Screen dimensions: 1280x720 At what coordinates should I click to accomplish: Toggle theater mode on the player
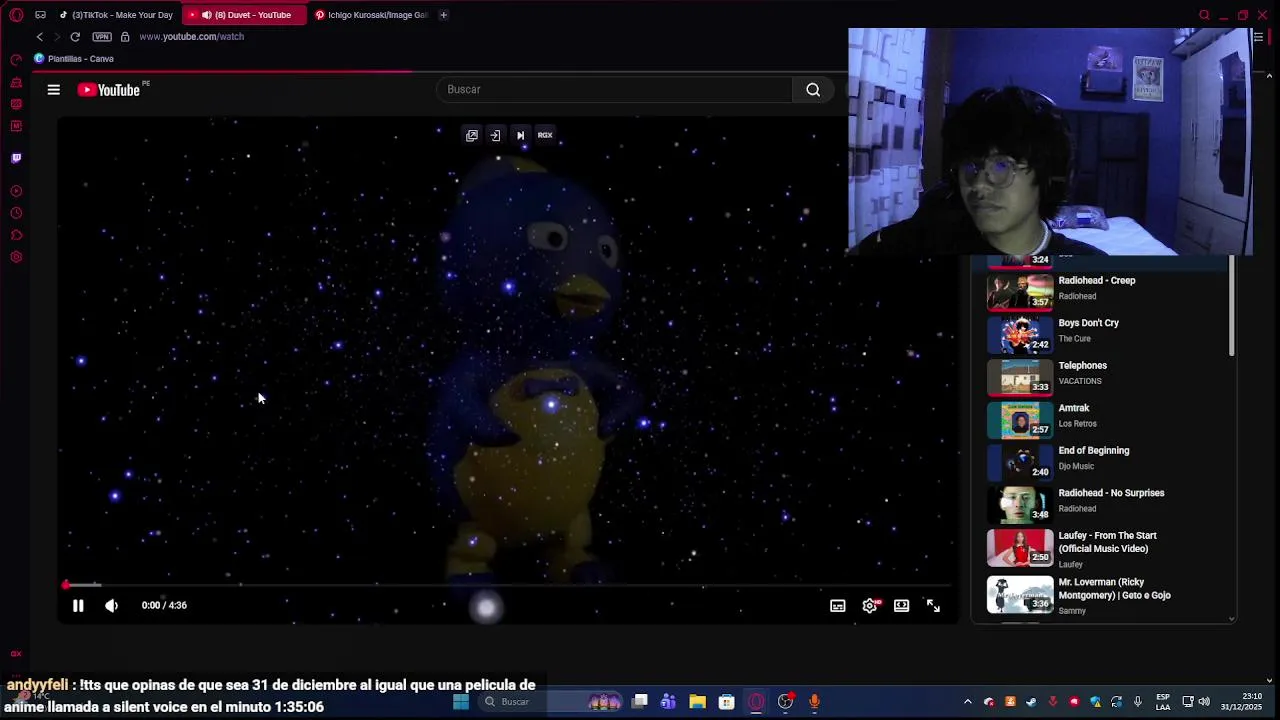pyautogui.click(x=902, y=606)
